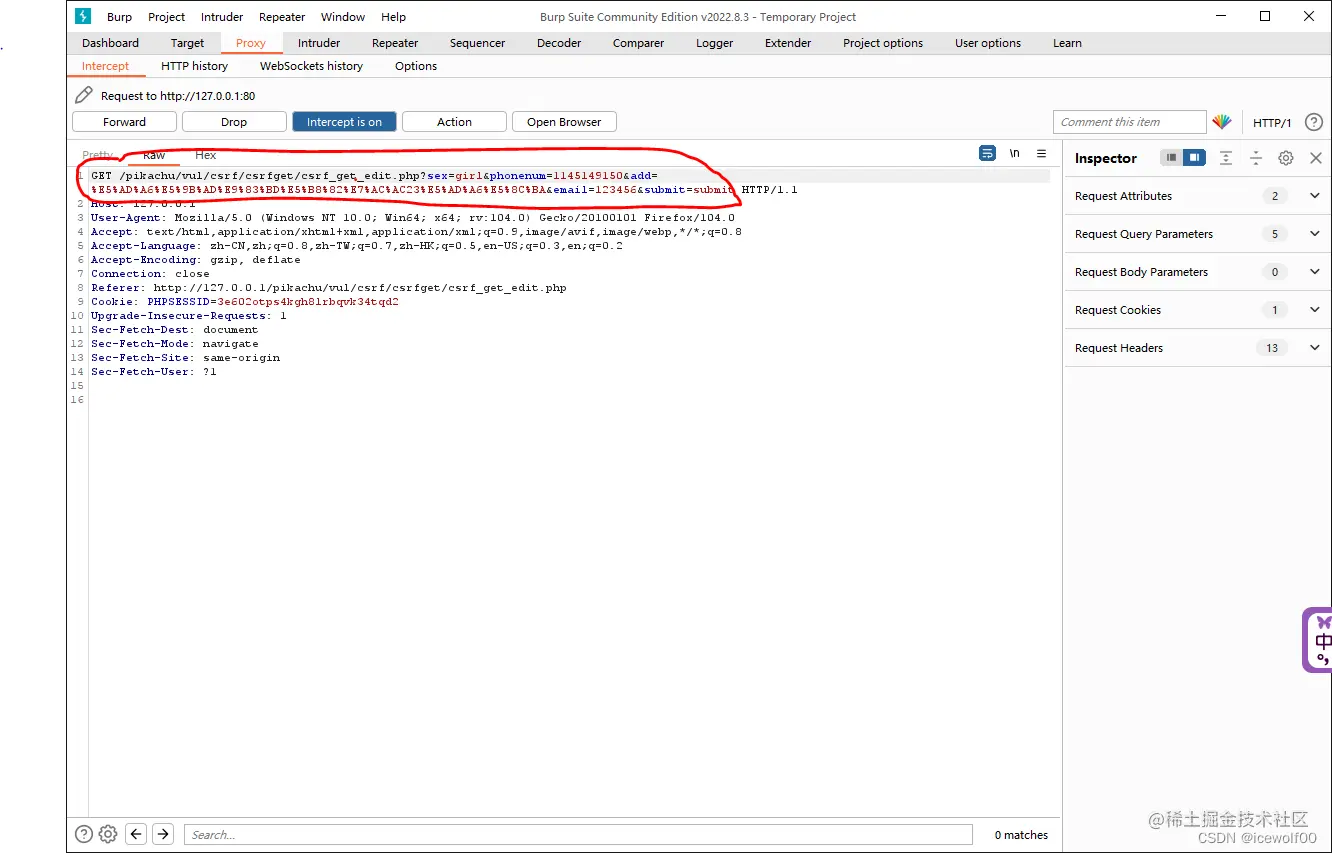Dock Inspector in right layout

(x=1194, y=158)
